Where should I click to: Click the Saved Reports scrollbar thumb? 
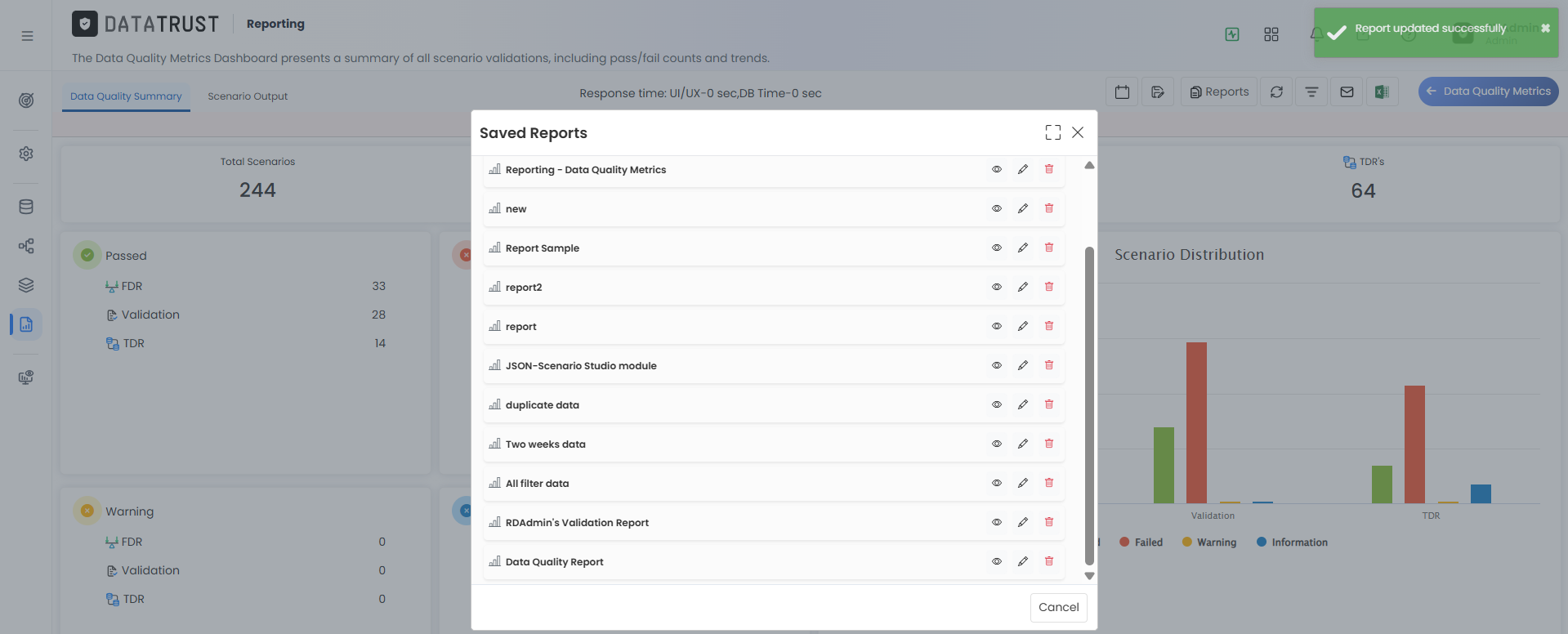point(1089,405)
